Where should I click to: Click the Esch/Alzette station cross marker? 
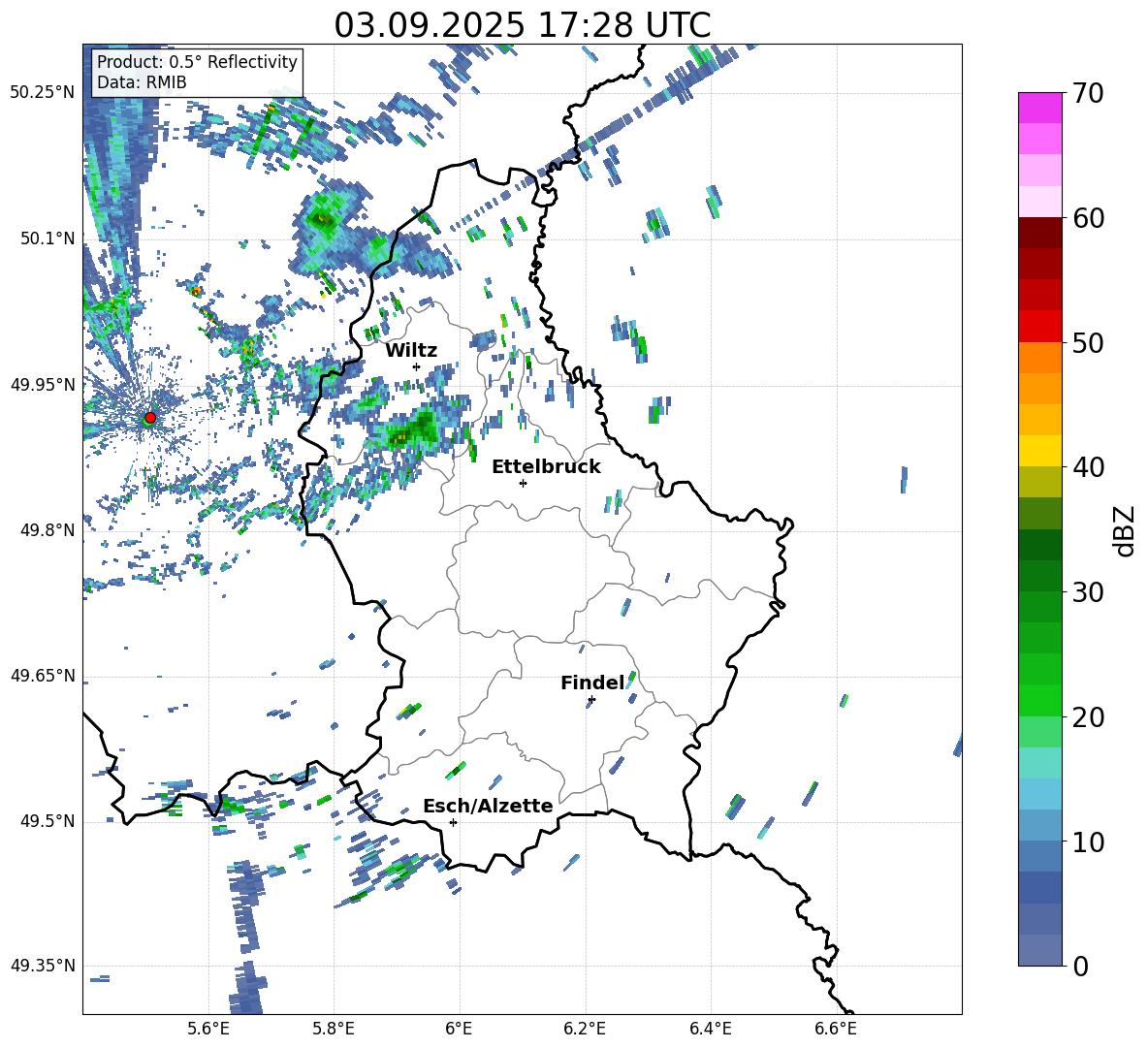click(453, 822)
